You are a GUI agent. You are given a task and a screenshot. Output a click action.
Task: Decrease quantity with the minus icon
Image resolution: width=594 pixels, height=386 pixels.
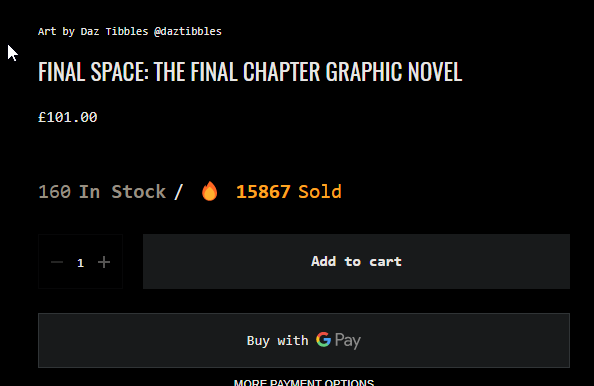57,262
